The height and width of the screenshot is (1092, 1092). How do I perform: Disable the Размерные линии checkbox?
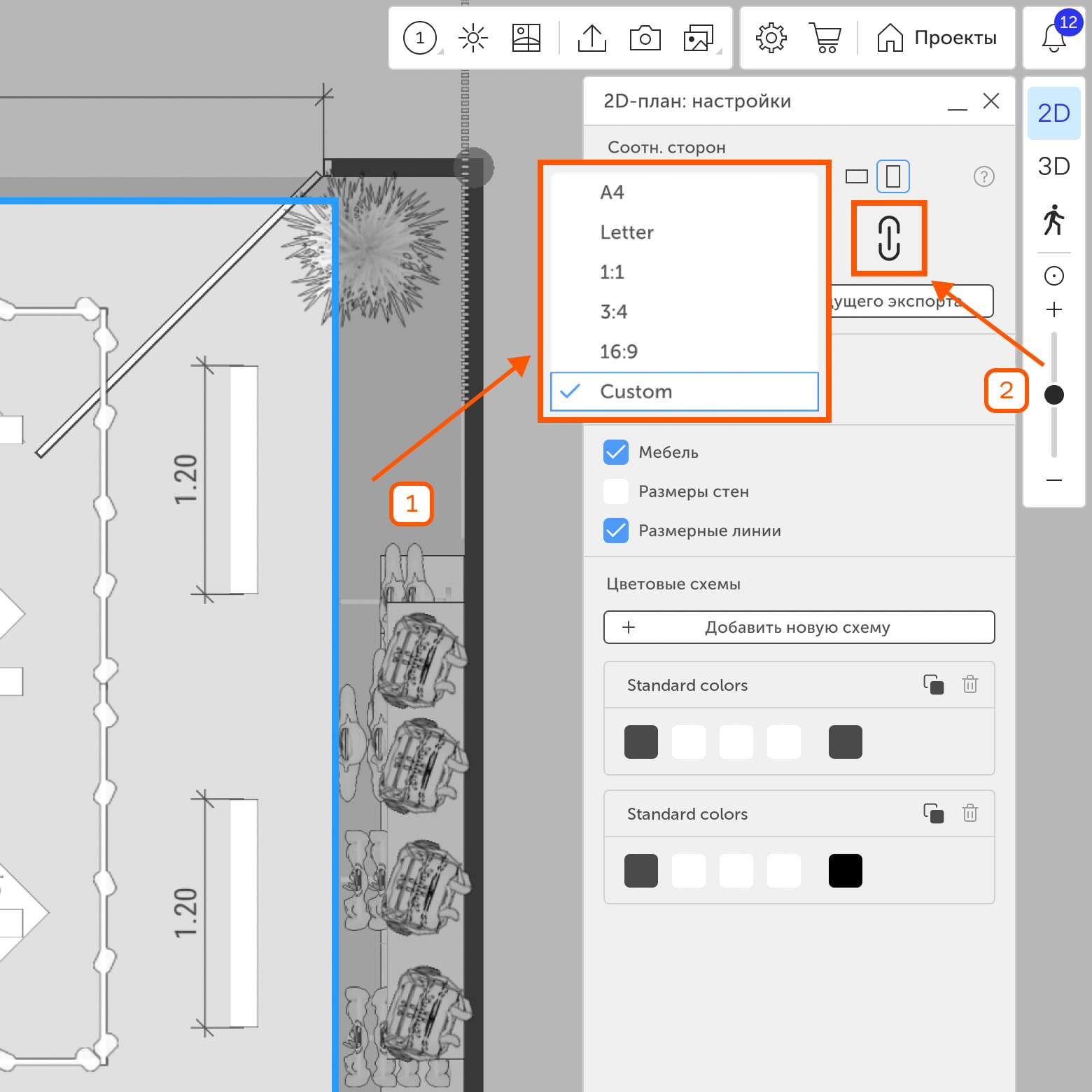click(x=616, y=531)
